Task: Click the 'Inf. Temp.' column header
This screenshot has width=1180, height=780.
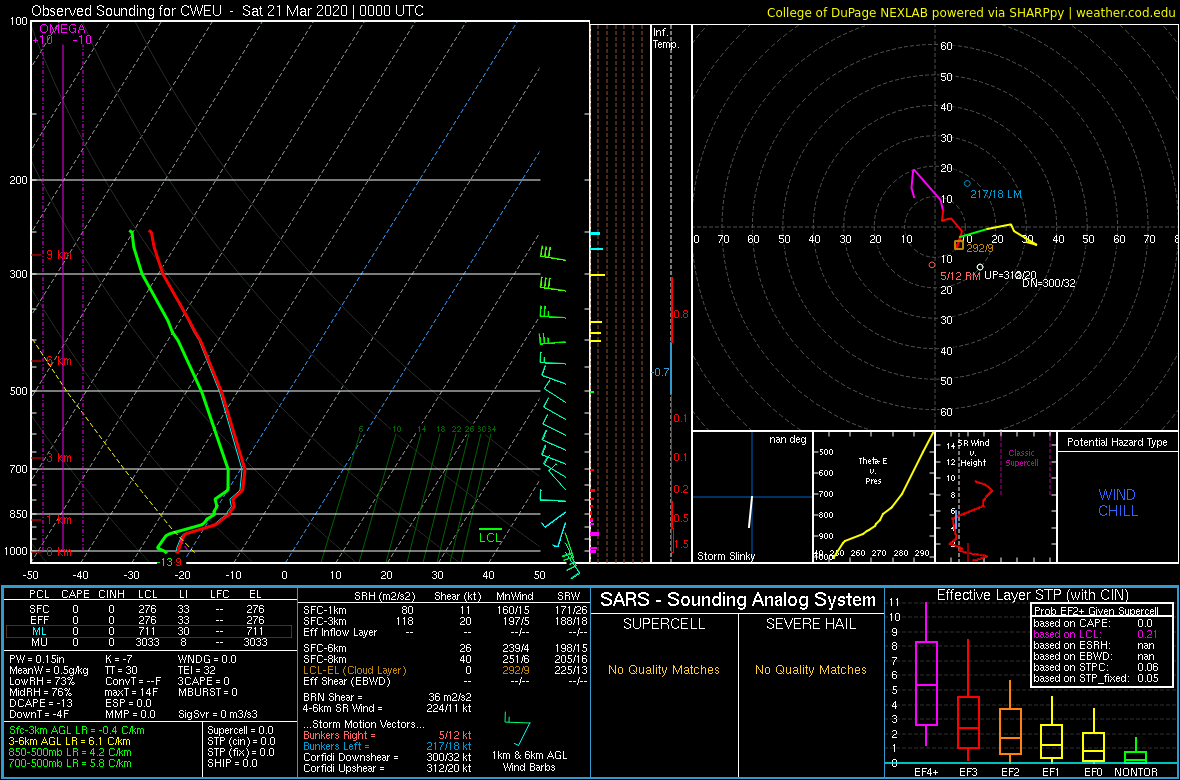Action: (666, 38)
